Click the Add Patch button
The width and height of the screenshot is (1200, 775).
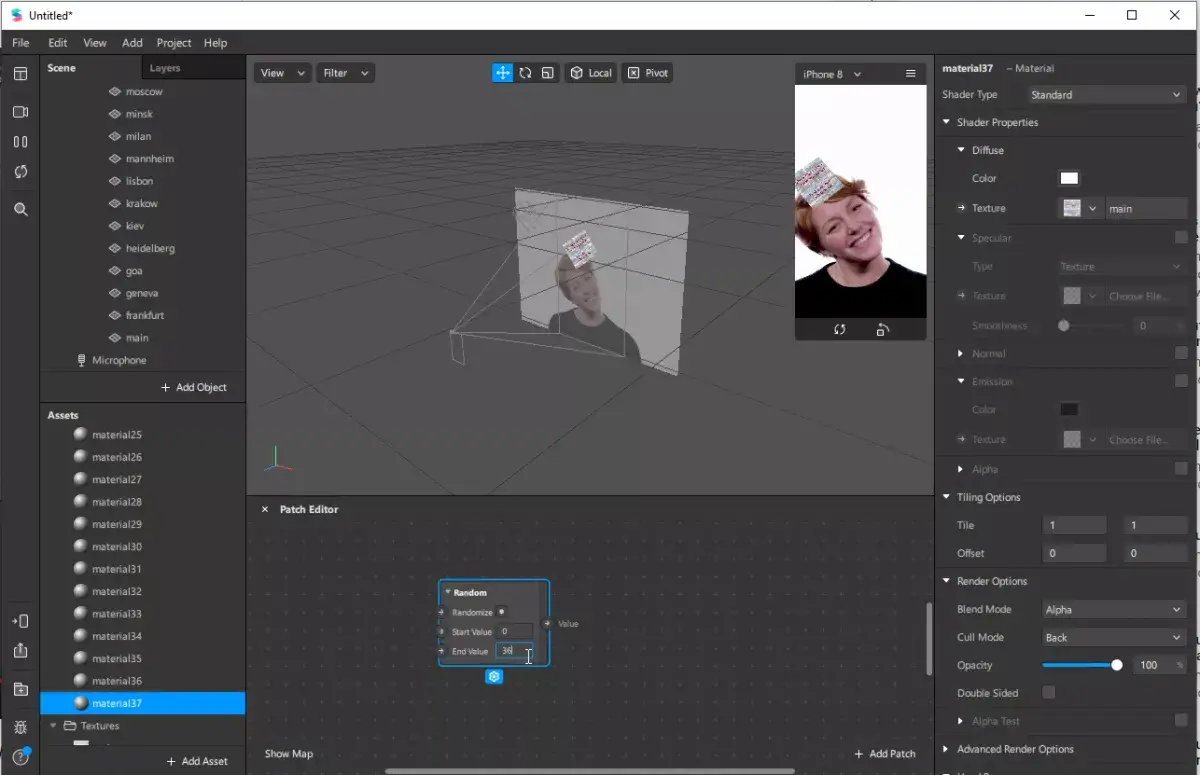pyautogui.click(x=886, y=753)
